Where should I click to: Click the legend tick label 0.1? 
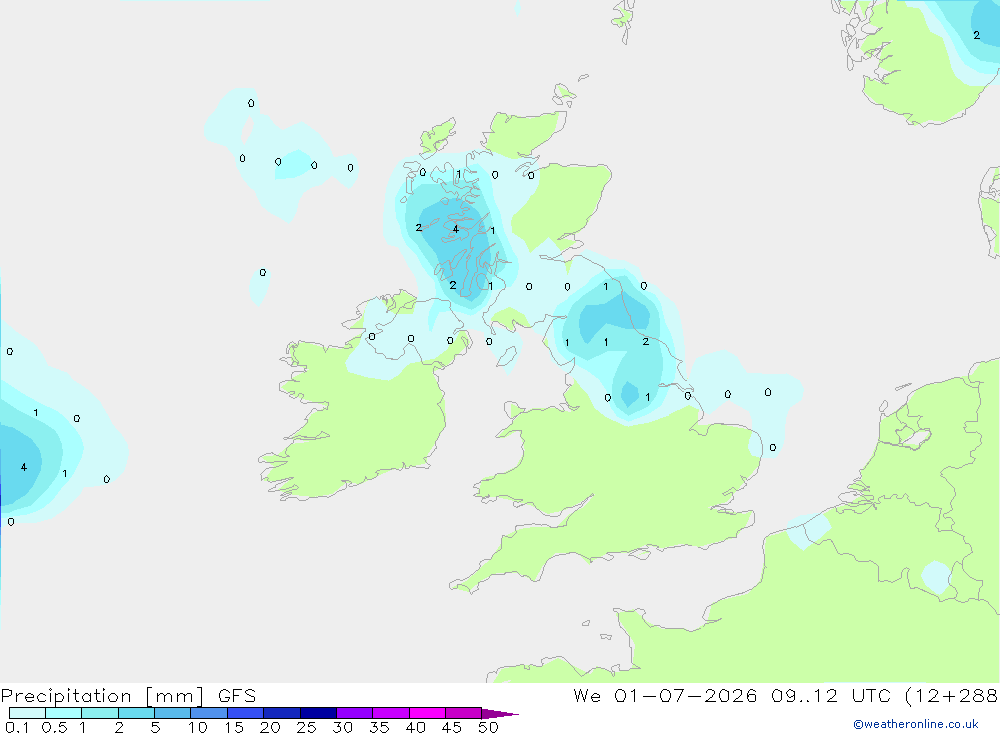pos(17,727)
